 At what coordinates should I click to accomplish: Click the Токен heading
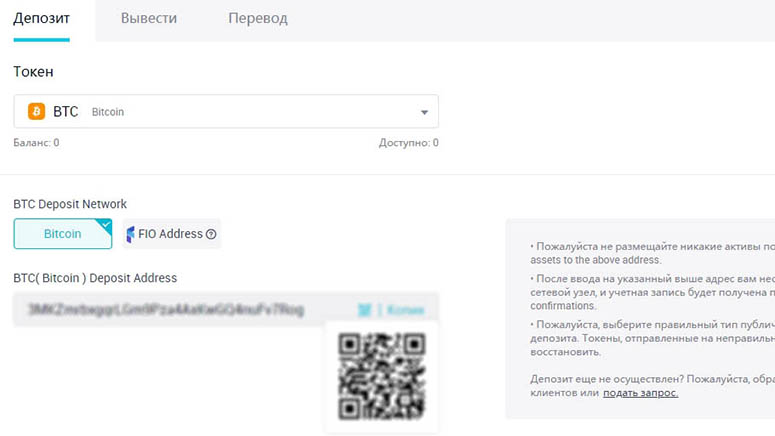33,72
